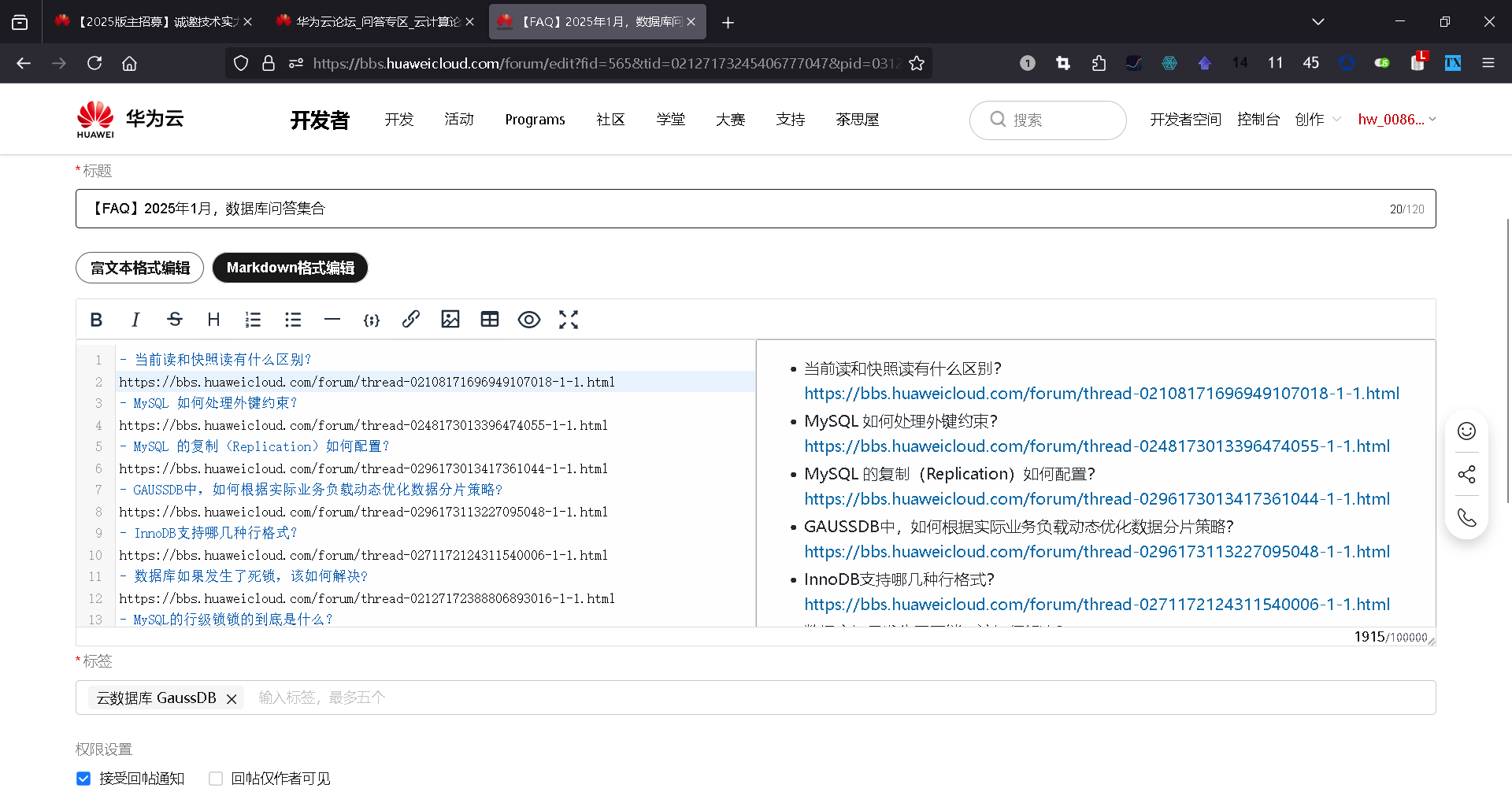The width and height of the screenshot is (1512, 803).
Task: Click the 搜索 search box
Action: click(x=1047, y=120)
